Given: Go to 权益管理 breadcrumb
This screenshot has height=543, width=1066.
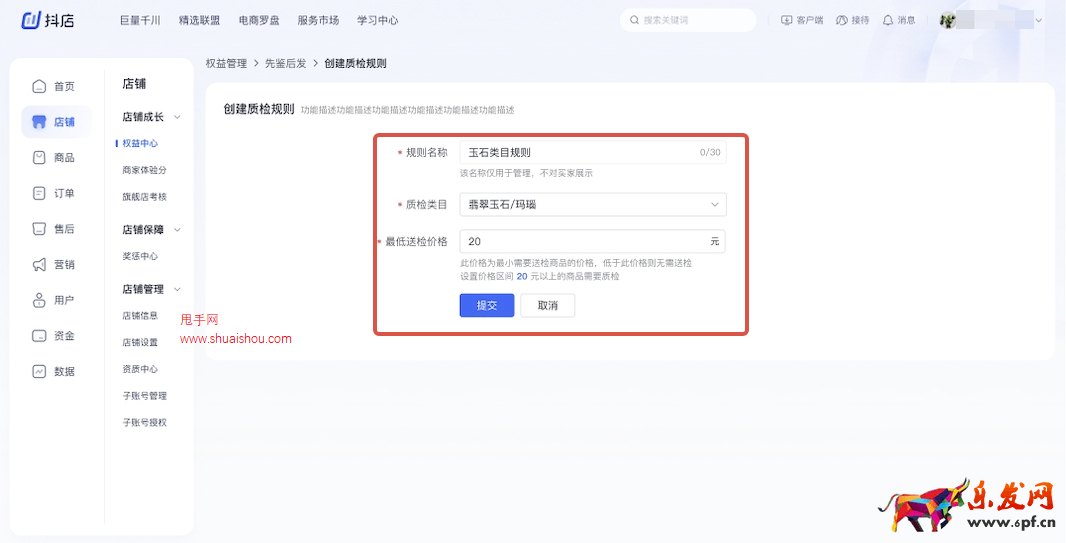Looking at the screenshot, I should (x=226, y=63).
